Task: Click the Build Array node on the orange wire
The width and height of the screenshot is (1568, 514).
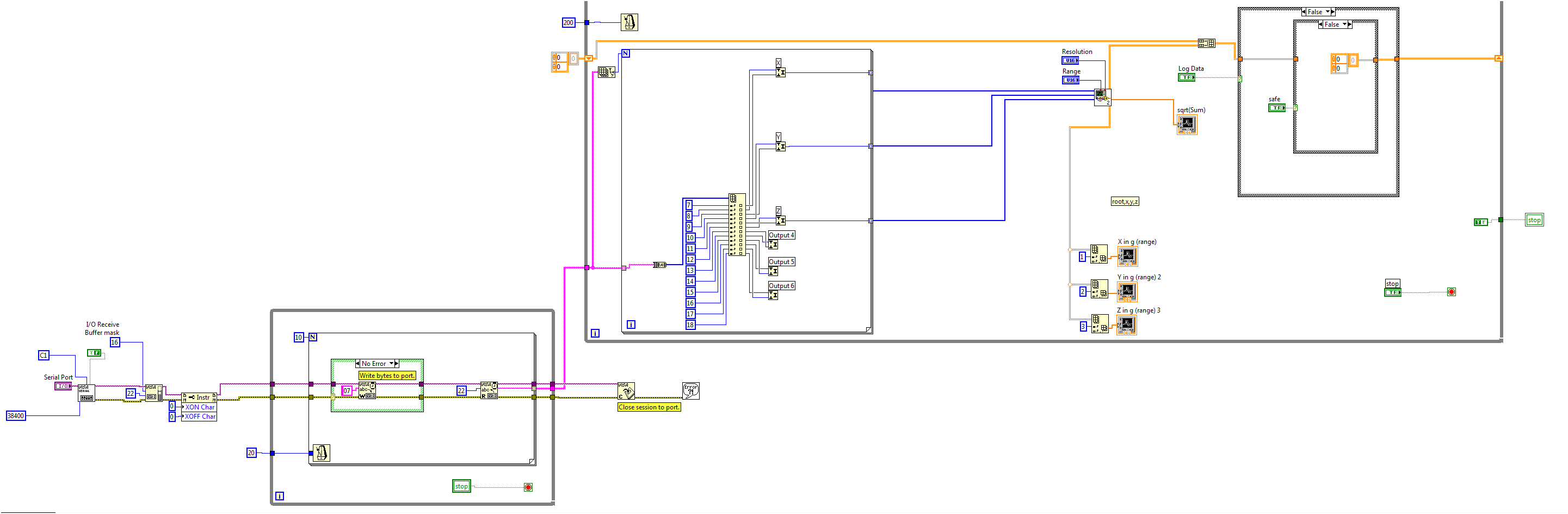Action: pyautogui.click(x=1206, y=42)
